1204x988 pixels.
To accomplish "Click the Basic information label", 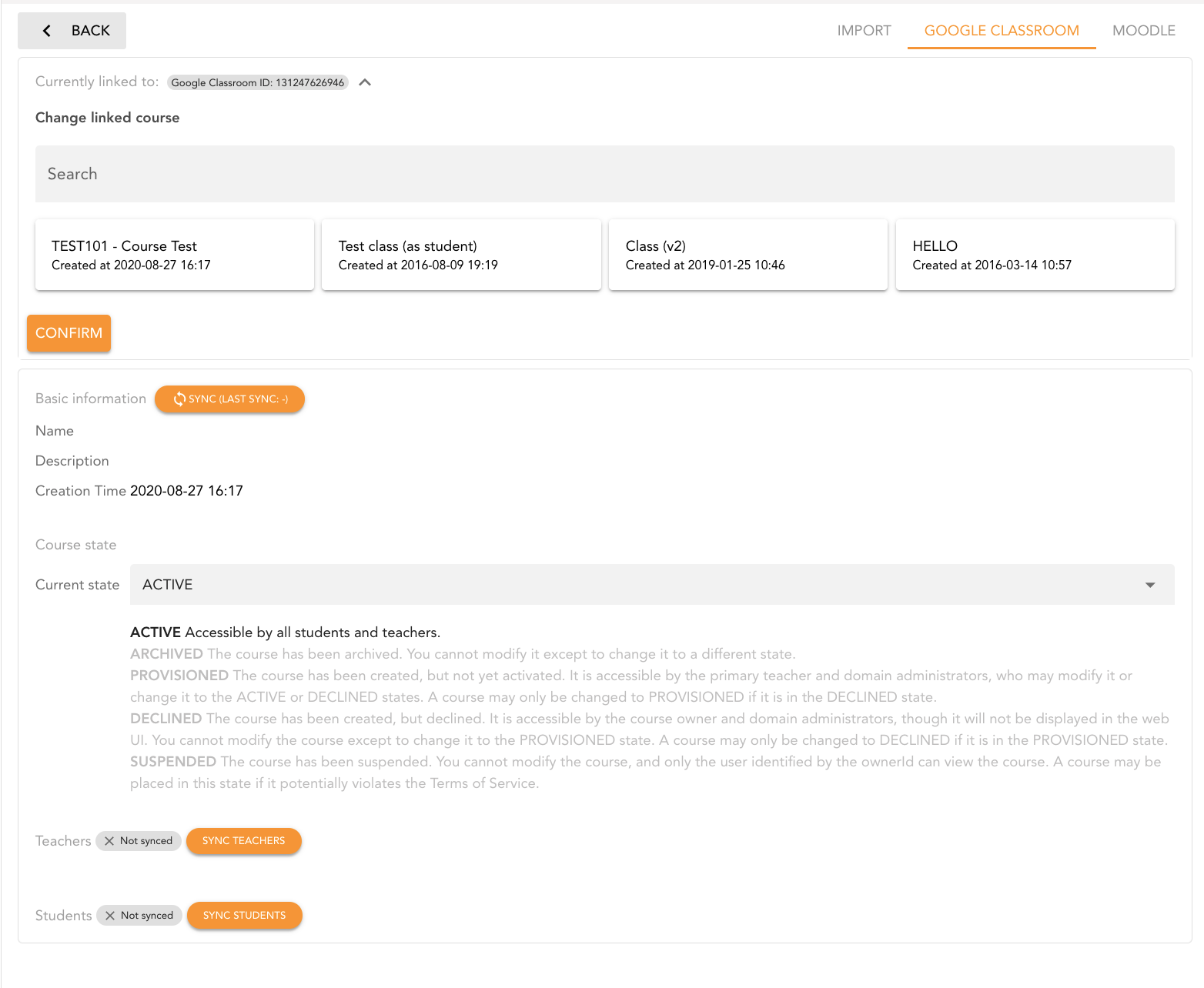I will pyautogui.click(x=91, y=399).
